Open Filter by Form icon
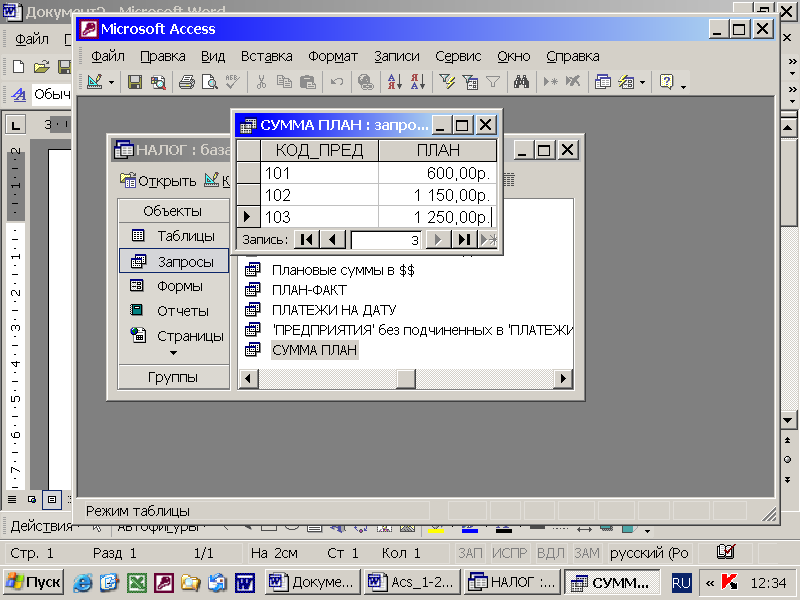This screenshot has height=600, width=800. pos(470,82)
